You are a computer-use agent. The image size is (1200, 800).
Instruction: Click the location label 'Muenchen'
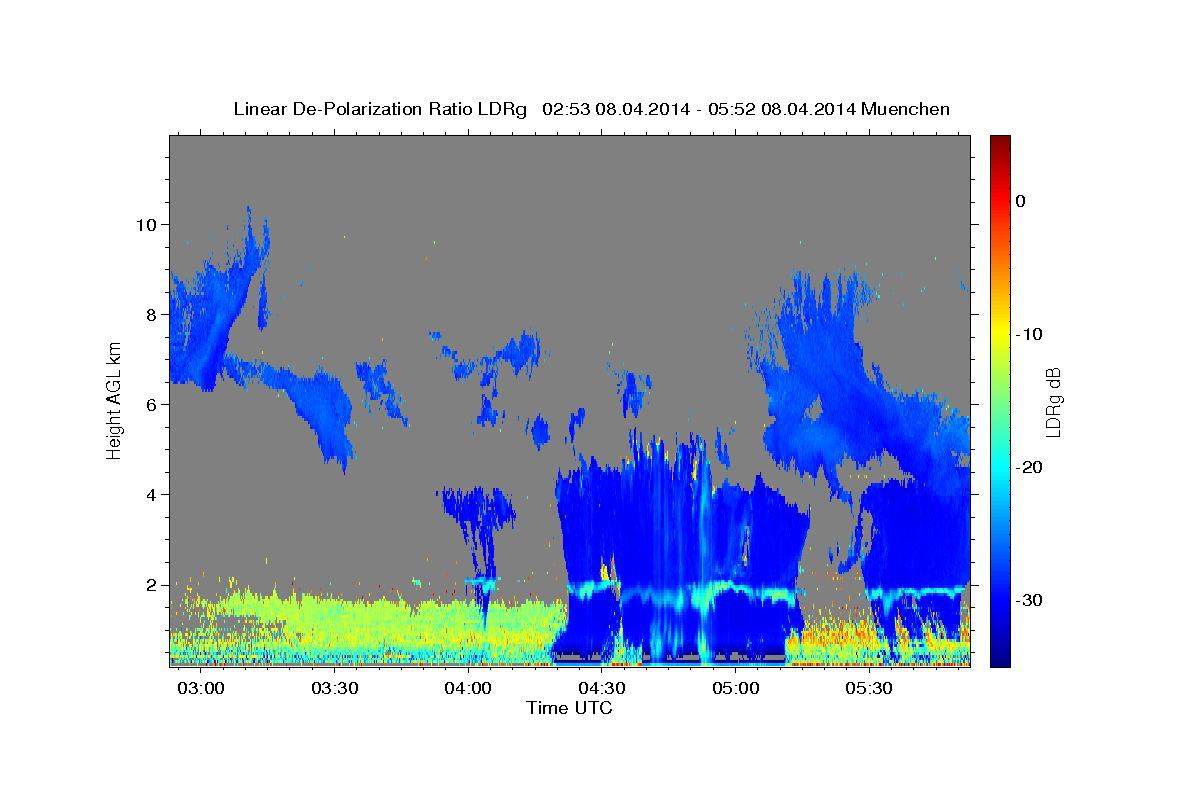pyautogui.click(x=904, y=109)
